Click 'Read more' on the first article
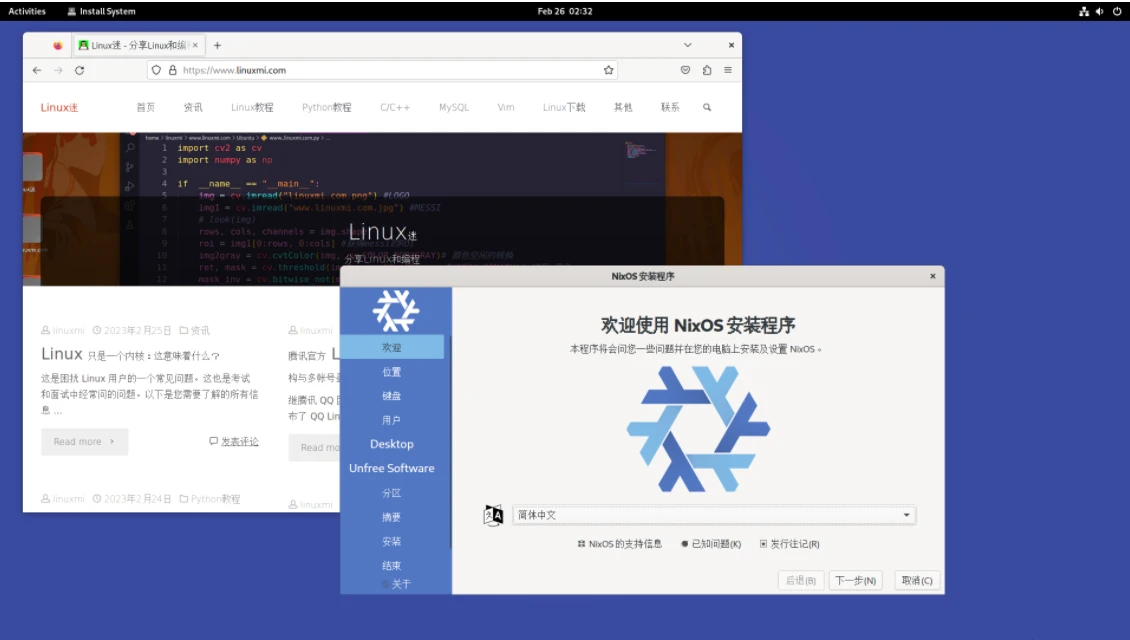The width and height of the screenshot is (1130, 640). 84,441
